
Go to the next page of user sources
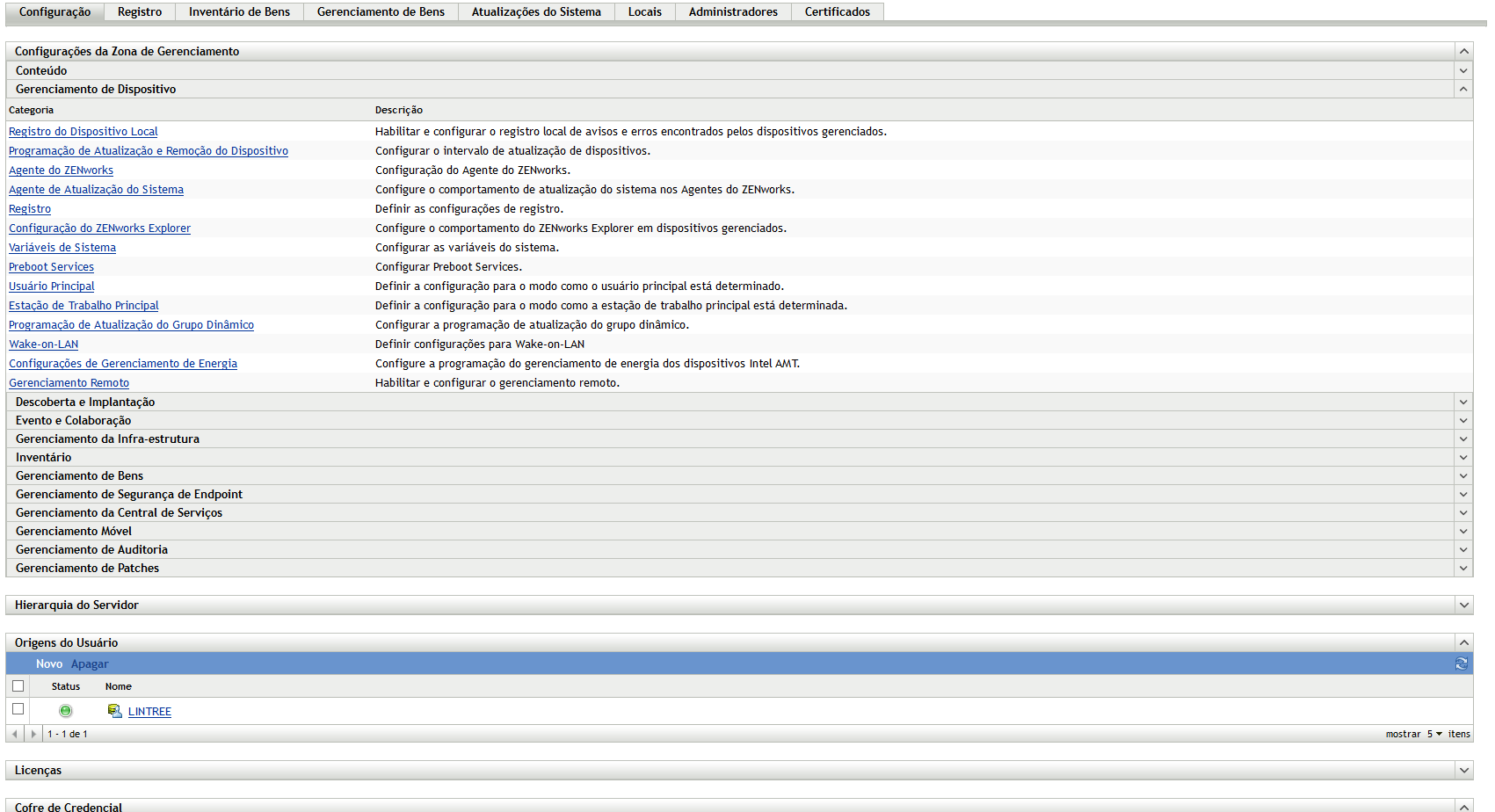[33, 734]
